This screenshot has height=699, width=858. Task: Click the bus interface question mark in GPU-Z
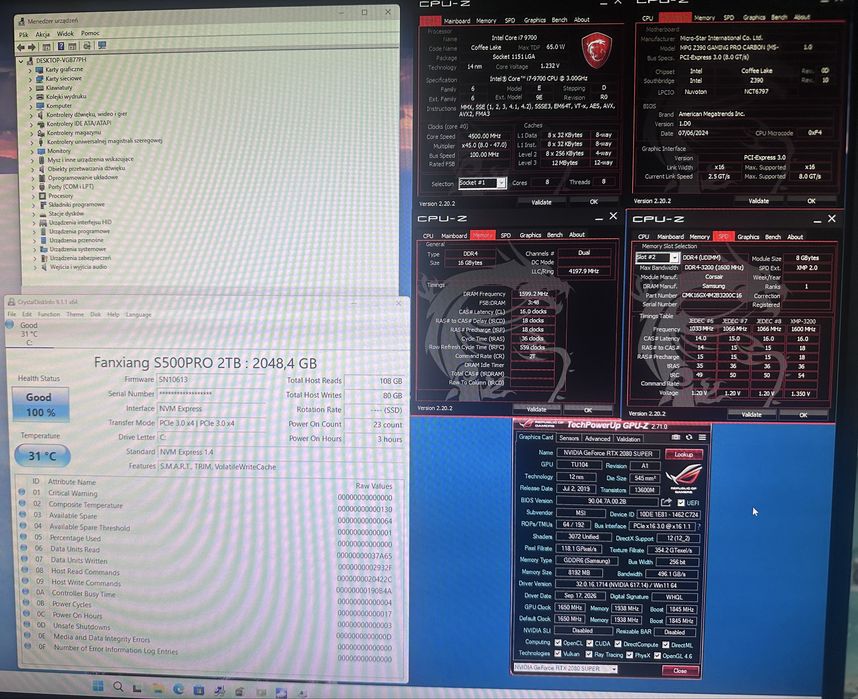(699, 526)
